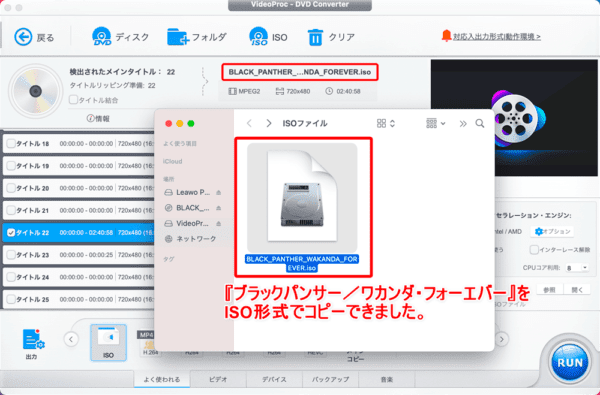This screenshot has width=600, height=395.
Task: Open Leawo P... volume in sidebar
Action: coord(193,192)
